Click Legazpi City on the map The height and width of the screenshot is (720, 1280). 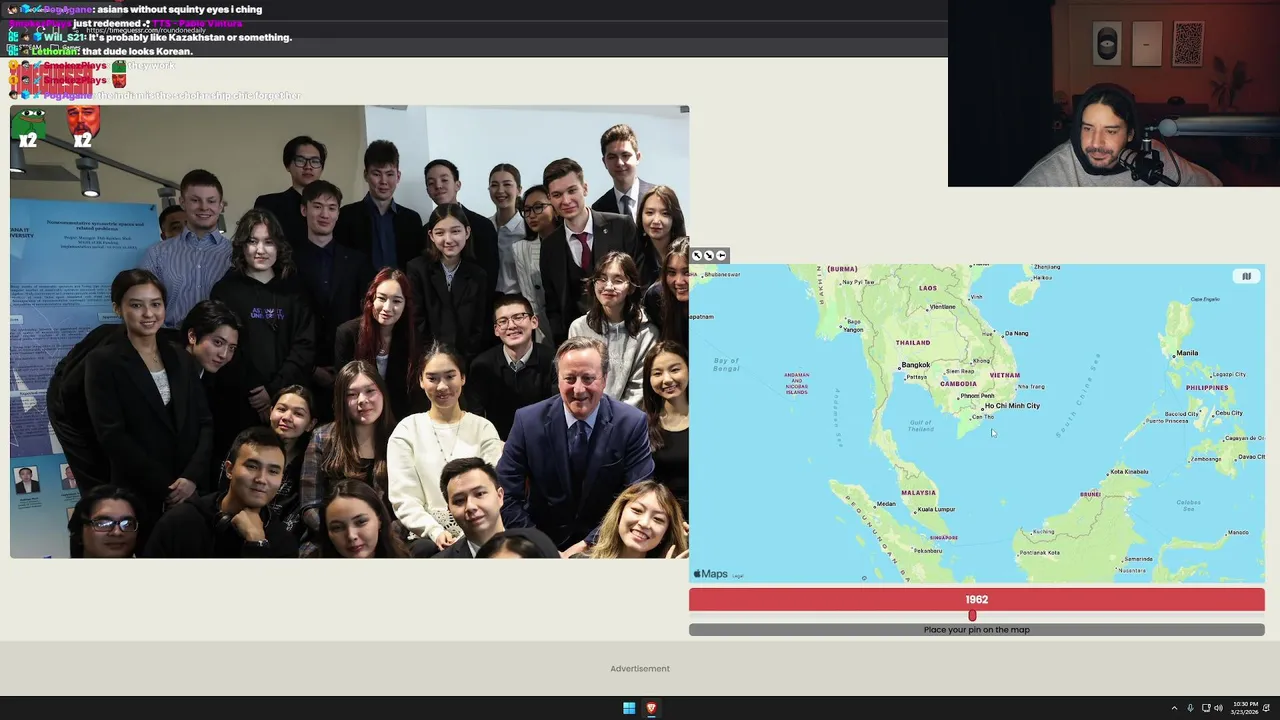pyautogui.click(x=1227, y=374)
